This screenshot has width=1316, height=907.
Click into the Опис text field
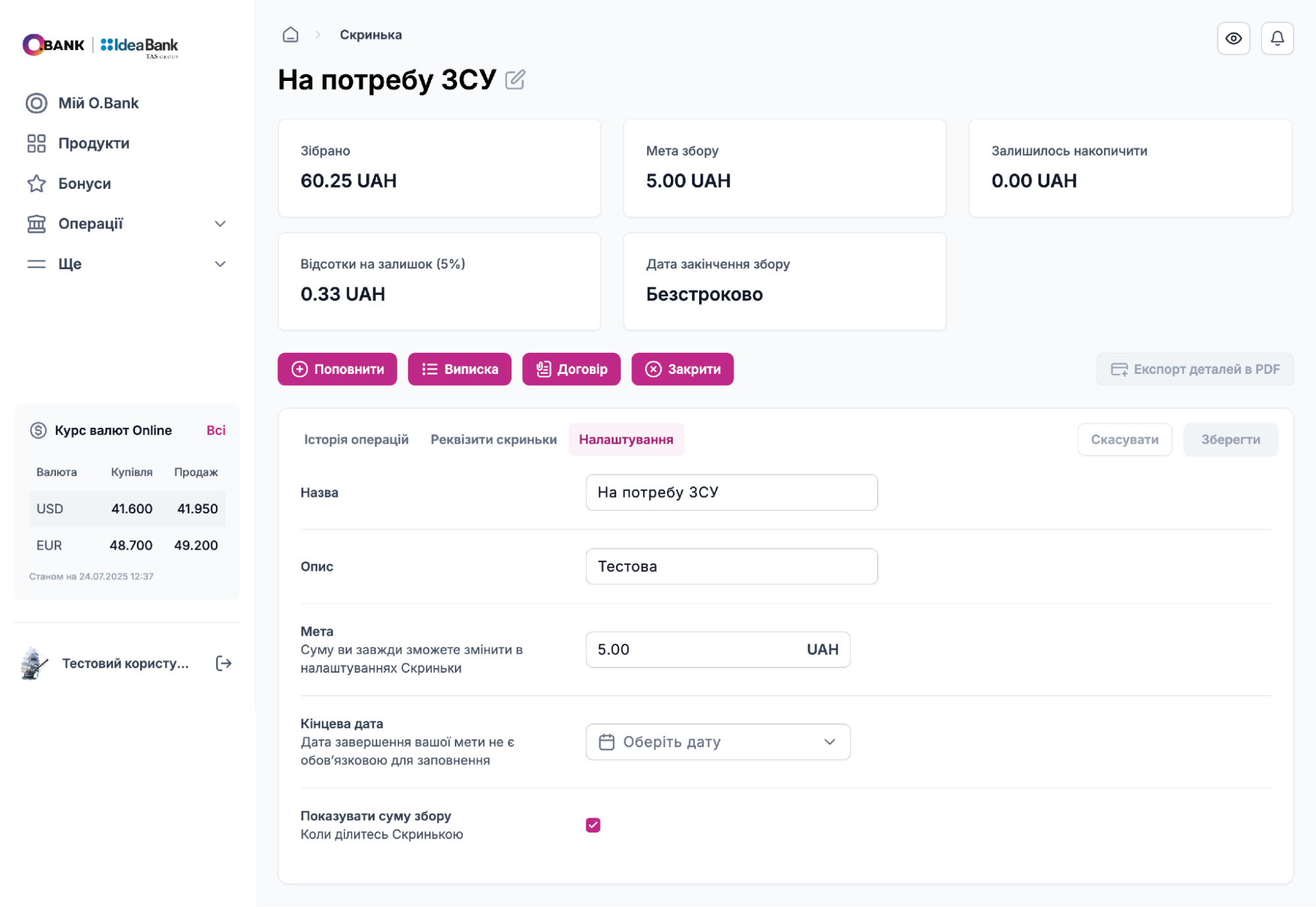click(x=731, y=566)
